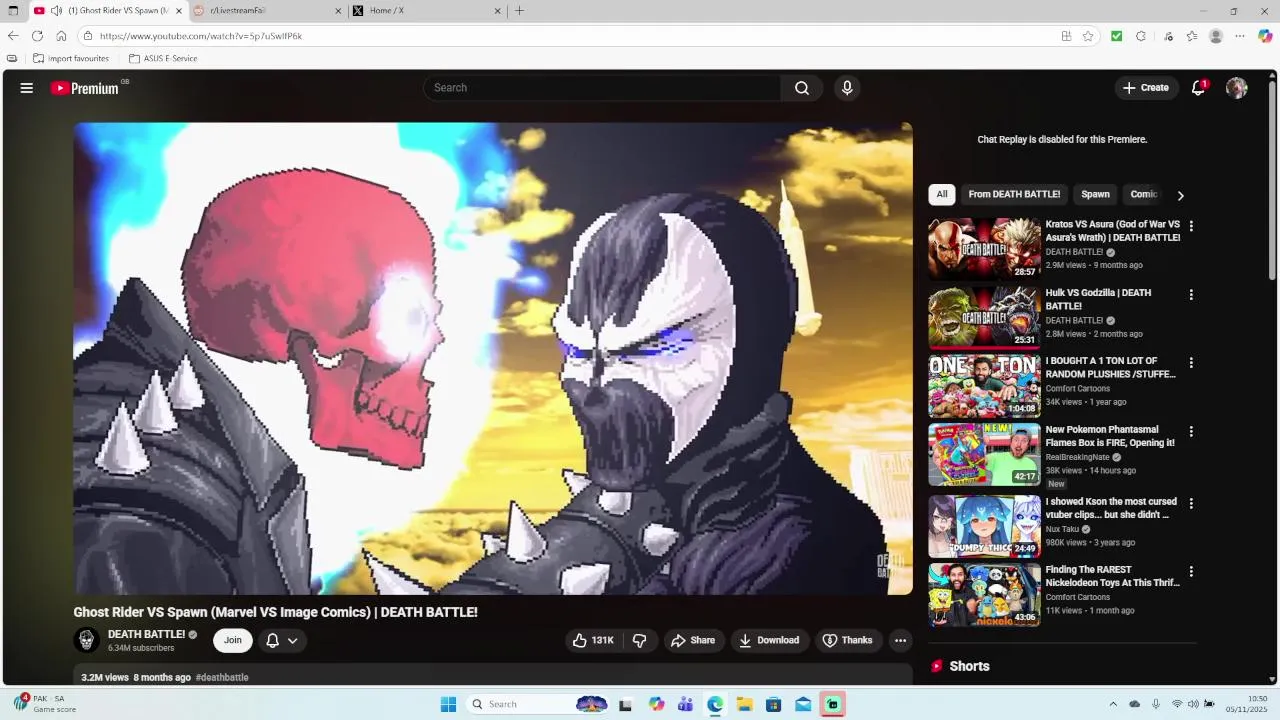Download the video
The image size is (1280, 720).
coord(769,640)
